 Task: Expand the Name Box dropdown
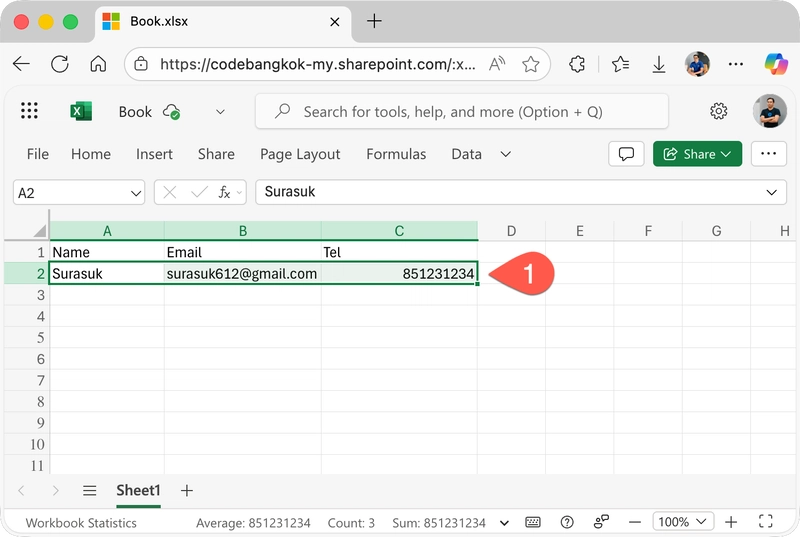tap(136, 192)
